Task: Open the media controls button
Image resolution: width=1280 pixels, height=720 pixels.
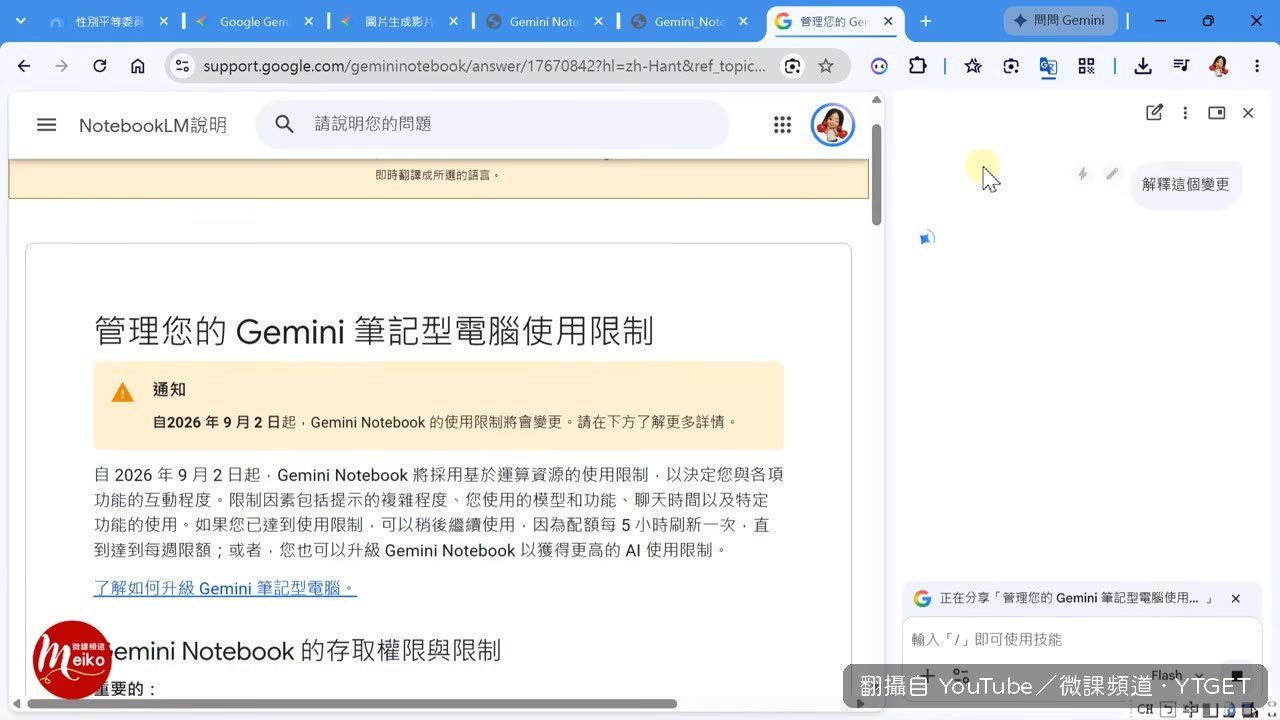Action: click(1181, 66)
